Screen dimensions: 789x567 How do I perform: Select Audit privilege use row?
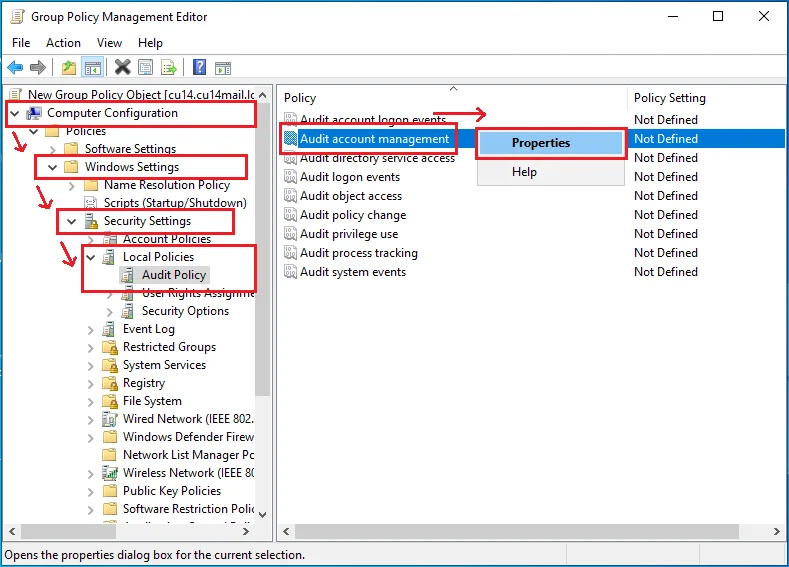[349, 234]
